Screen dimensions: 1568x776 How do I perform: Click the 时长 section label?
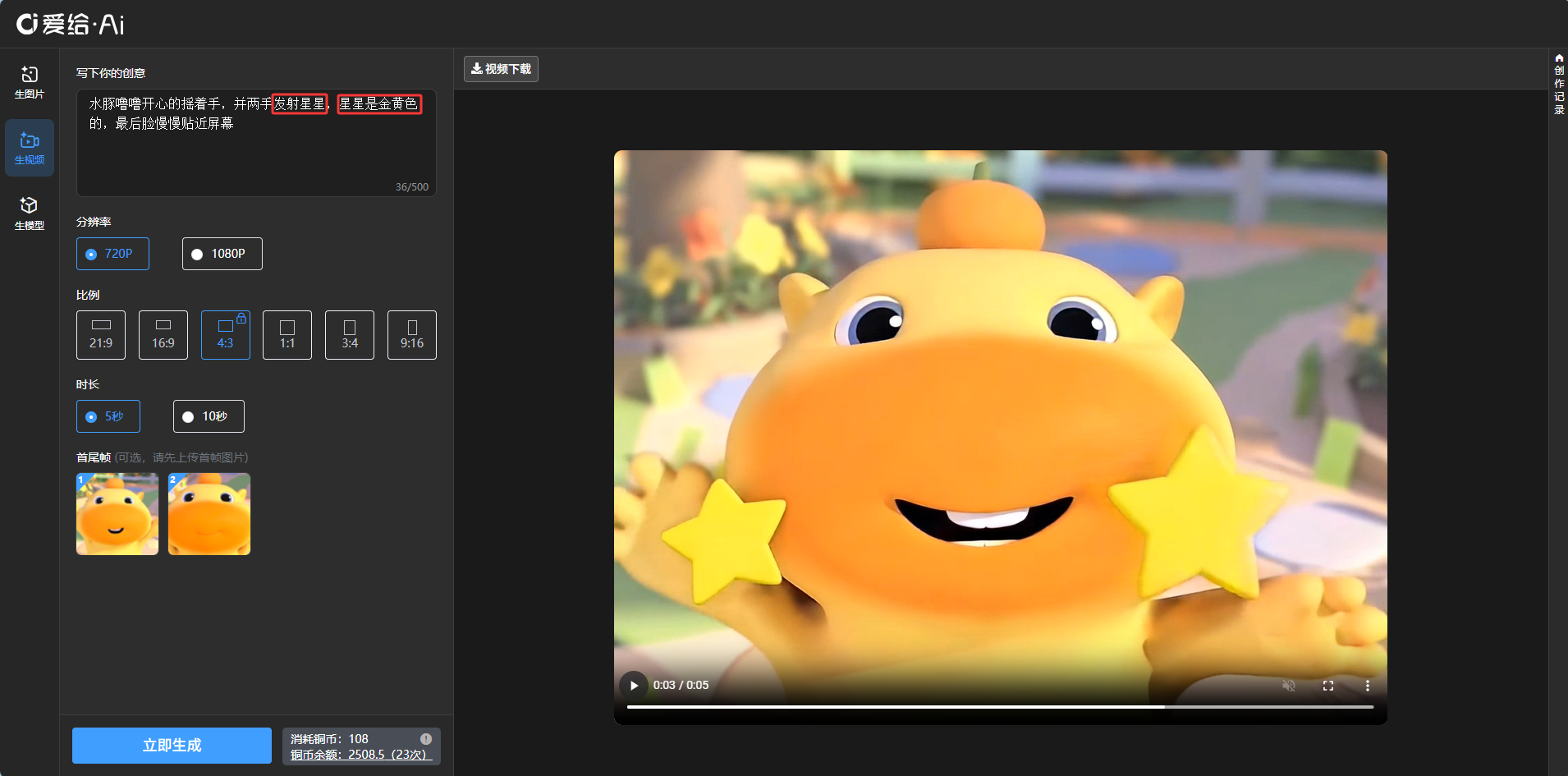coord(88,384)
